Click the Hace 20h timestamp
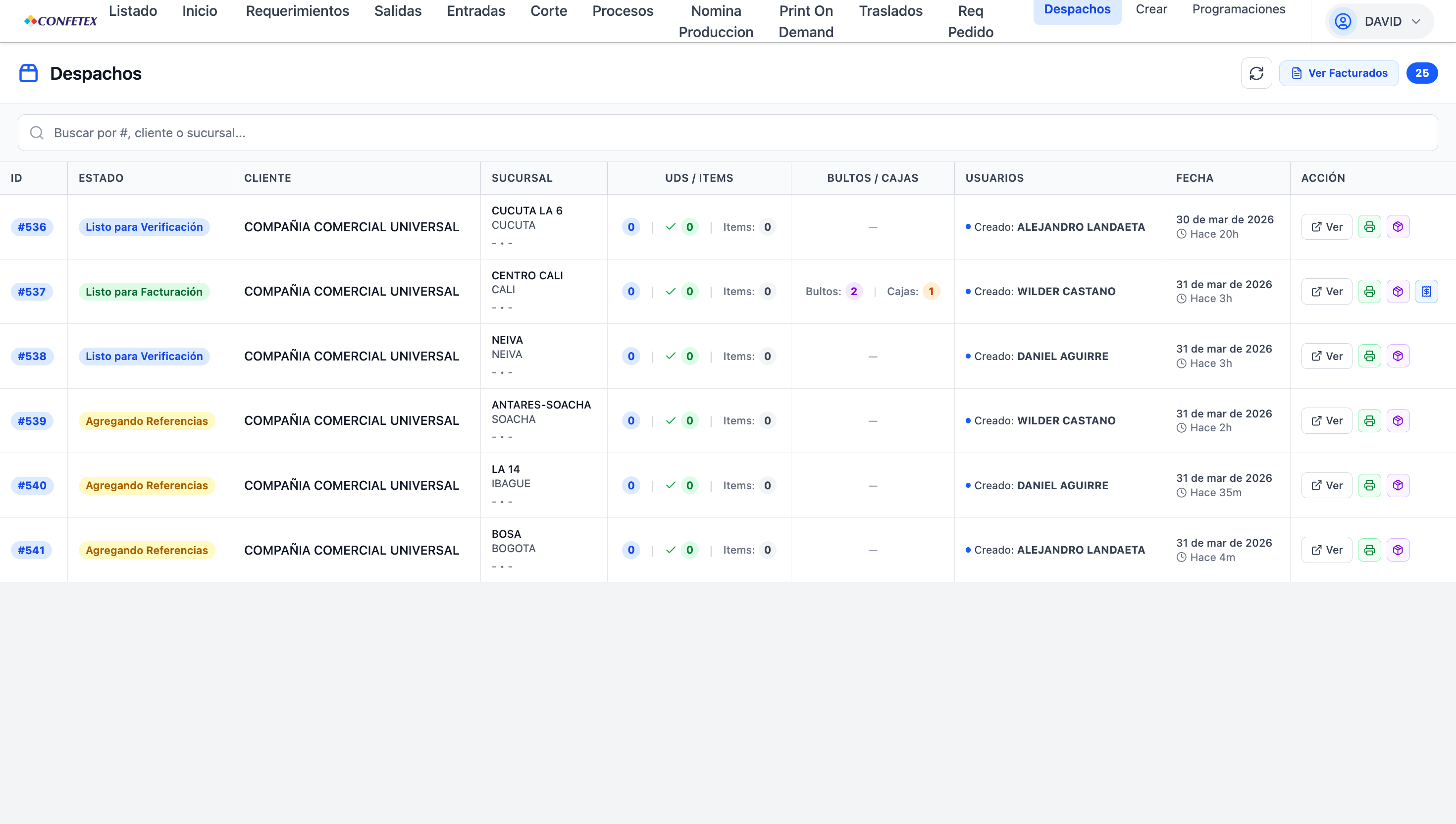 tap(1207, 234)
